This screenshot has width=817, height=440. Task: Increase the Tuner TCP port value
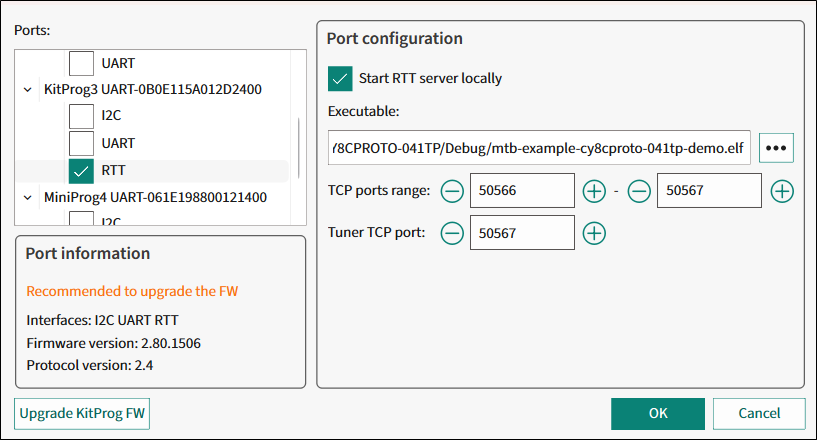pos(594,233)
